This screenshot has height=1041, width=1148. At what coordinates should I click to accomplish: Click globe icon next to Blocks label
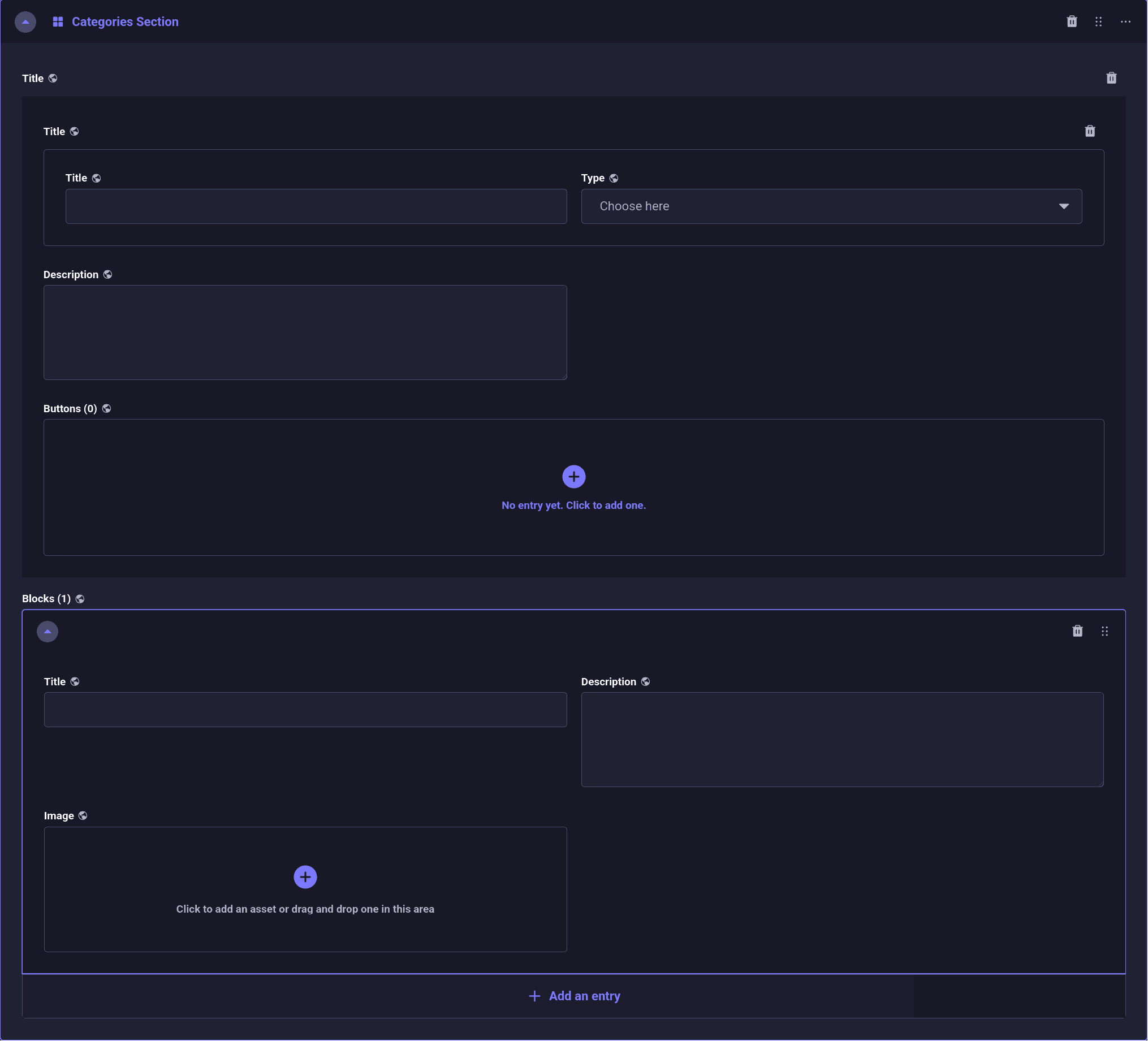point(80,599)
